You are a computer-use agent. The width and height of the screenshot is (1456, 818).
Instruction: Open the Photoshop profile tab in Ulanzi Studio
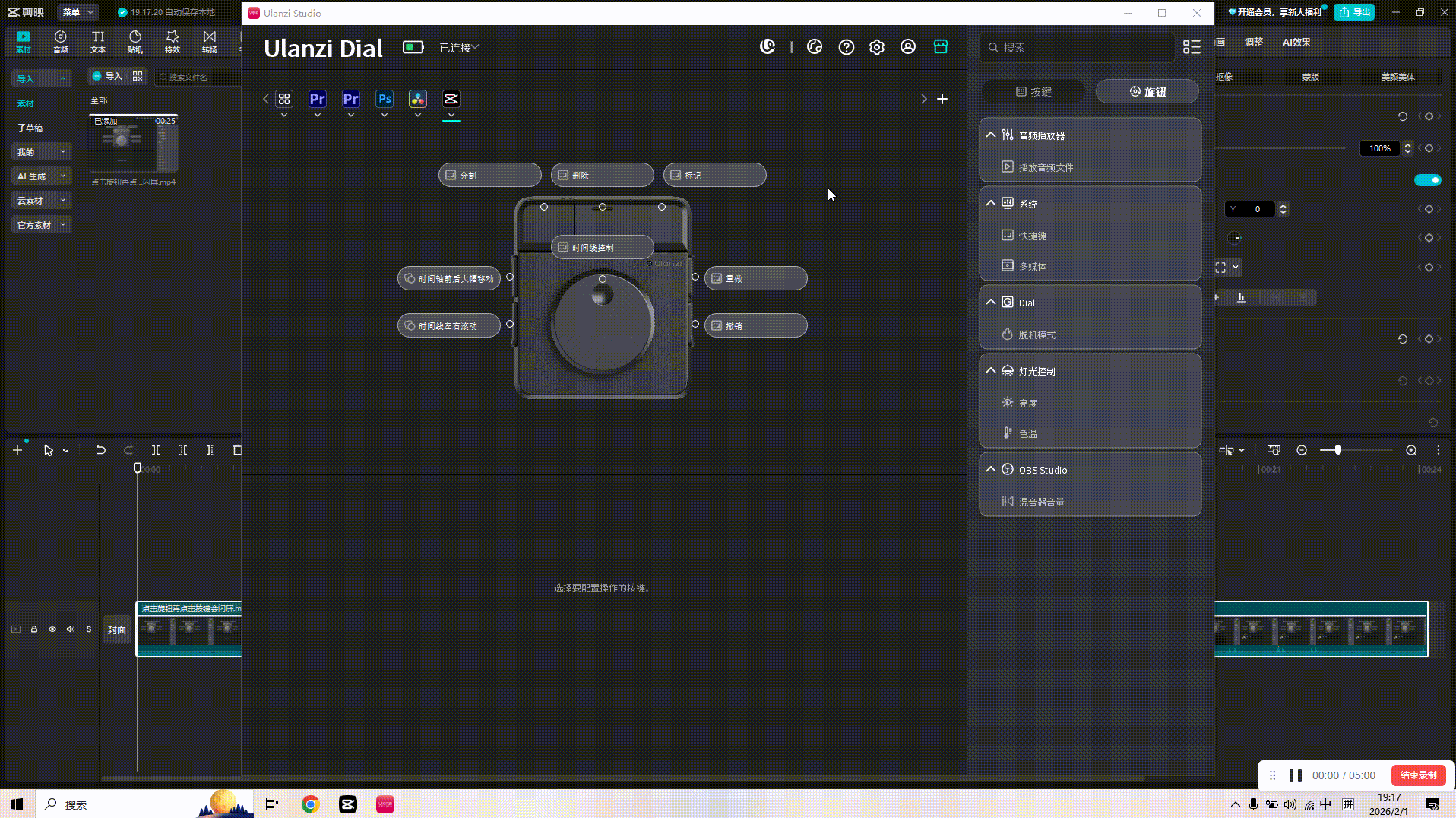point(384,98)
